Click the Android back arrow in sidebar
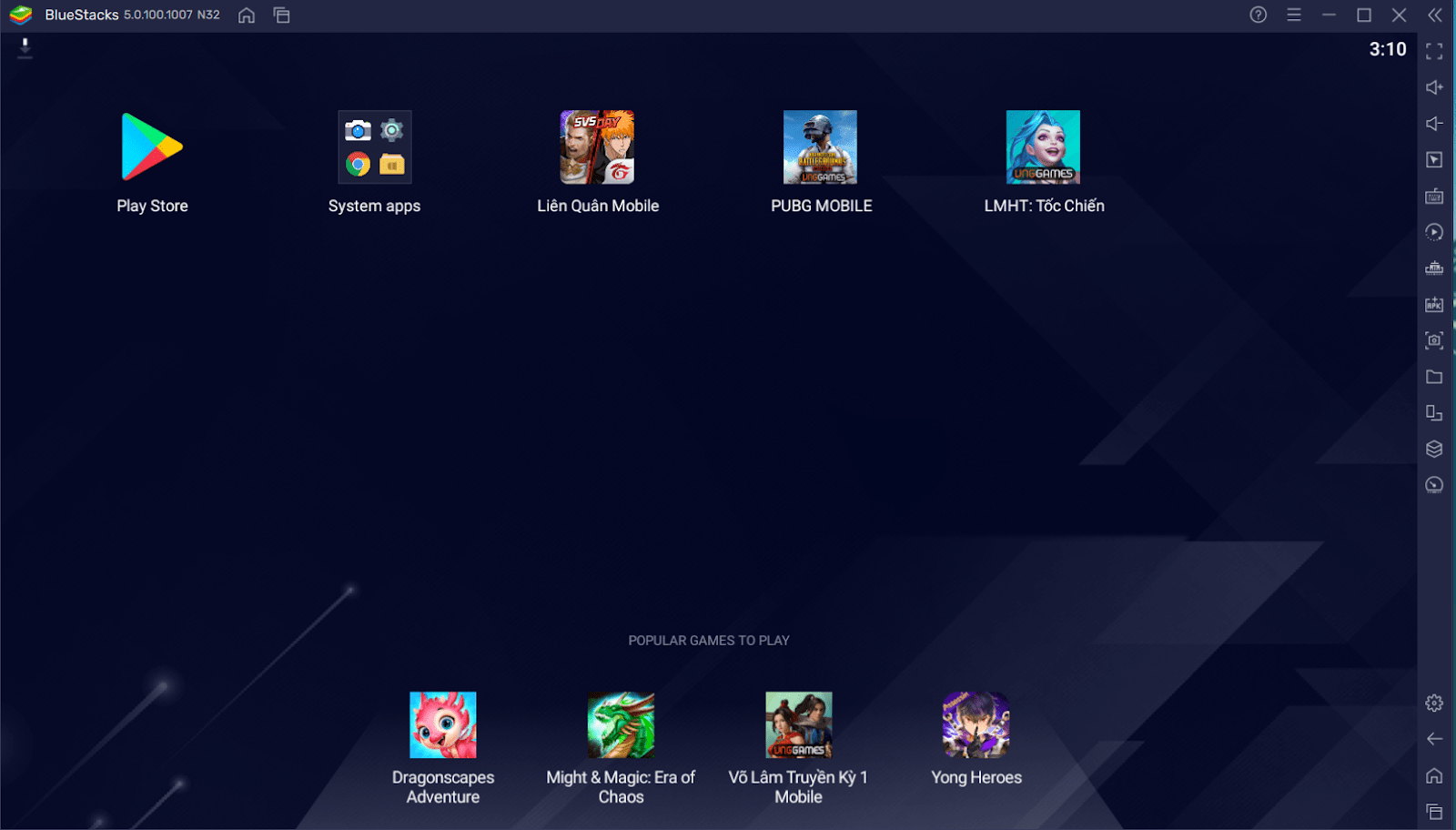 [x=1434, y=739]
